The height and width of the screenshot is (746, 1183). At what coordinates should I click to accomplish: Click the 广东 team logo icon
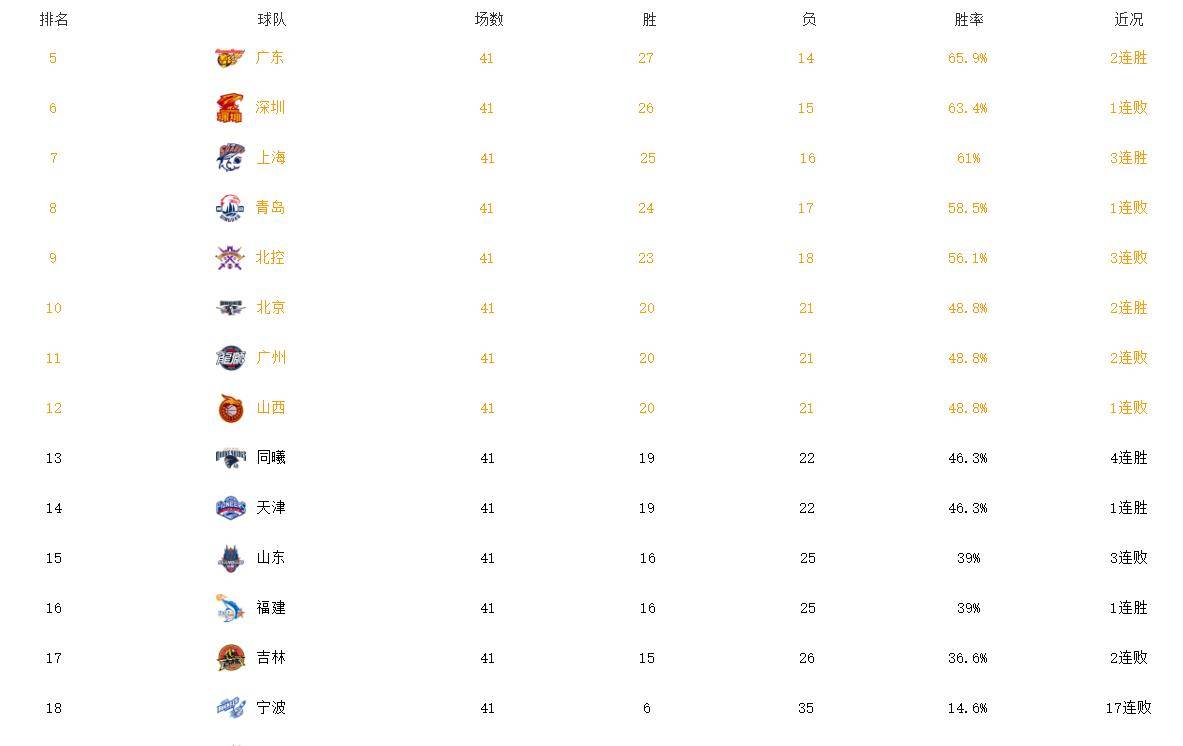230,58
